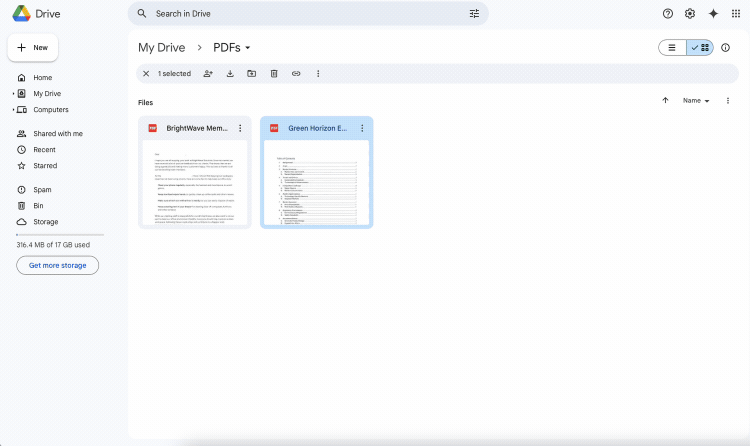Viewport: 750px width, 446px height.
Task: Open Computers in sidebar
Action: (51, 110)
